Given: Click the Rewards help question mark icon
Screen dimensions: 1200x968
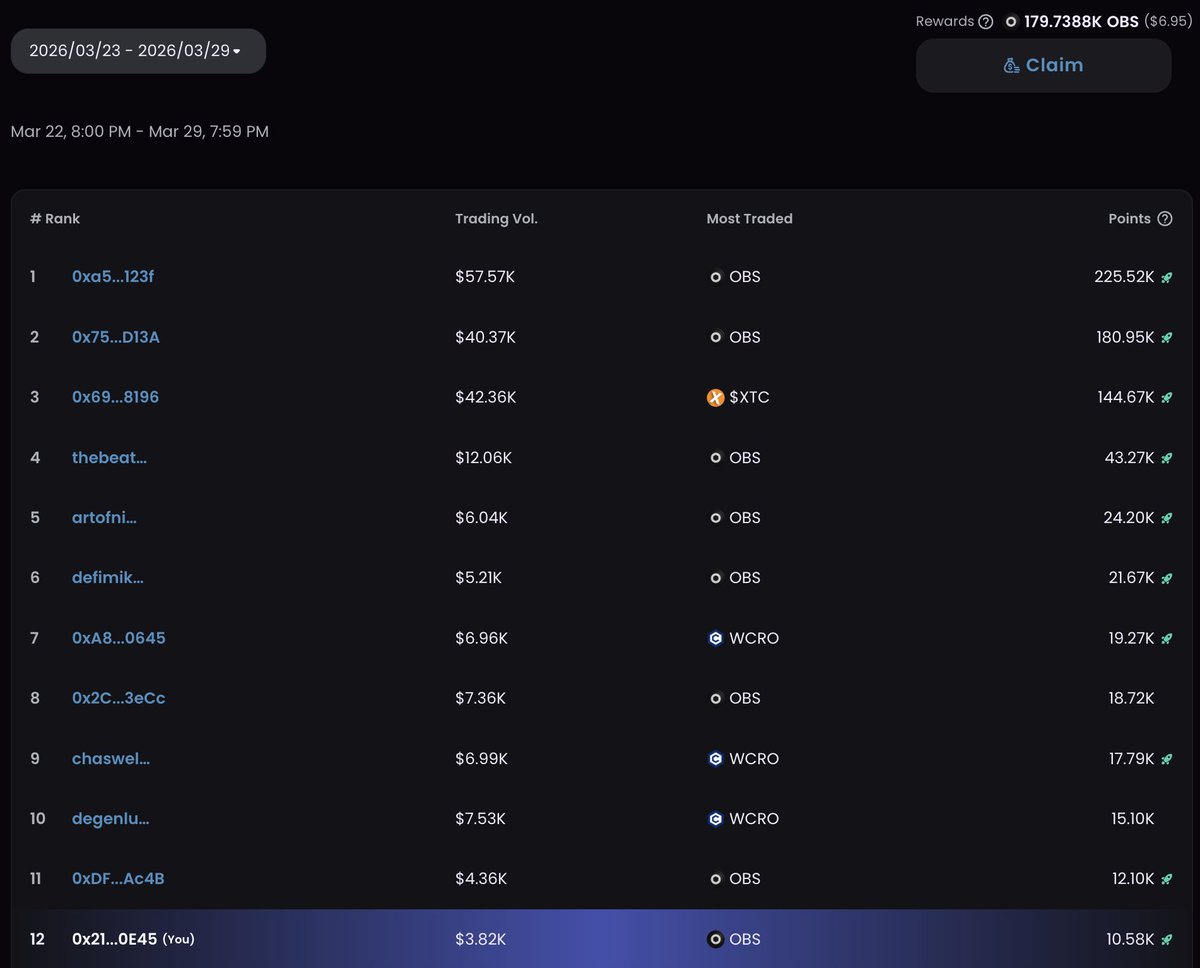Looking at the screenshot, I should 986,21.
